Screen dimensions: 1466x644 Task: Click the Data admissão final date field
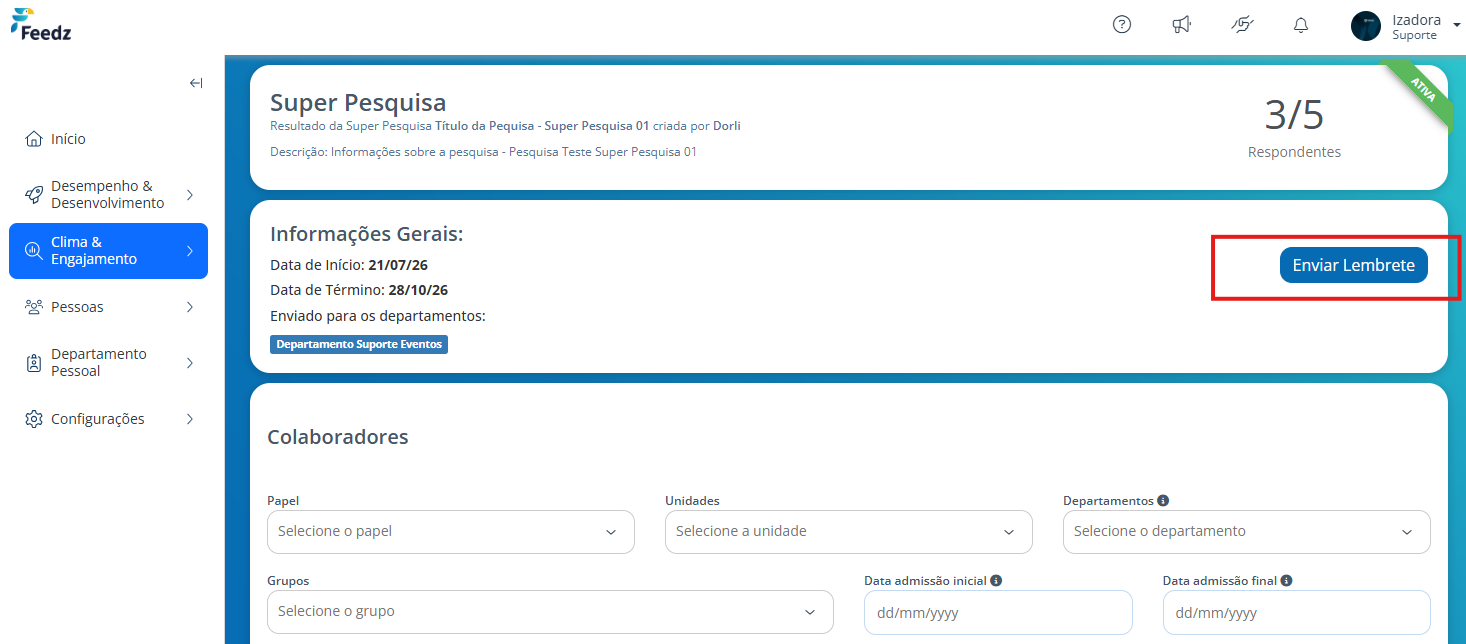1296,612
